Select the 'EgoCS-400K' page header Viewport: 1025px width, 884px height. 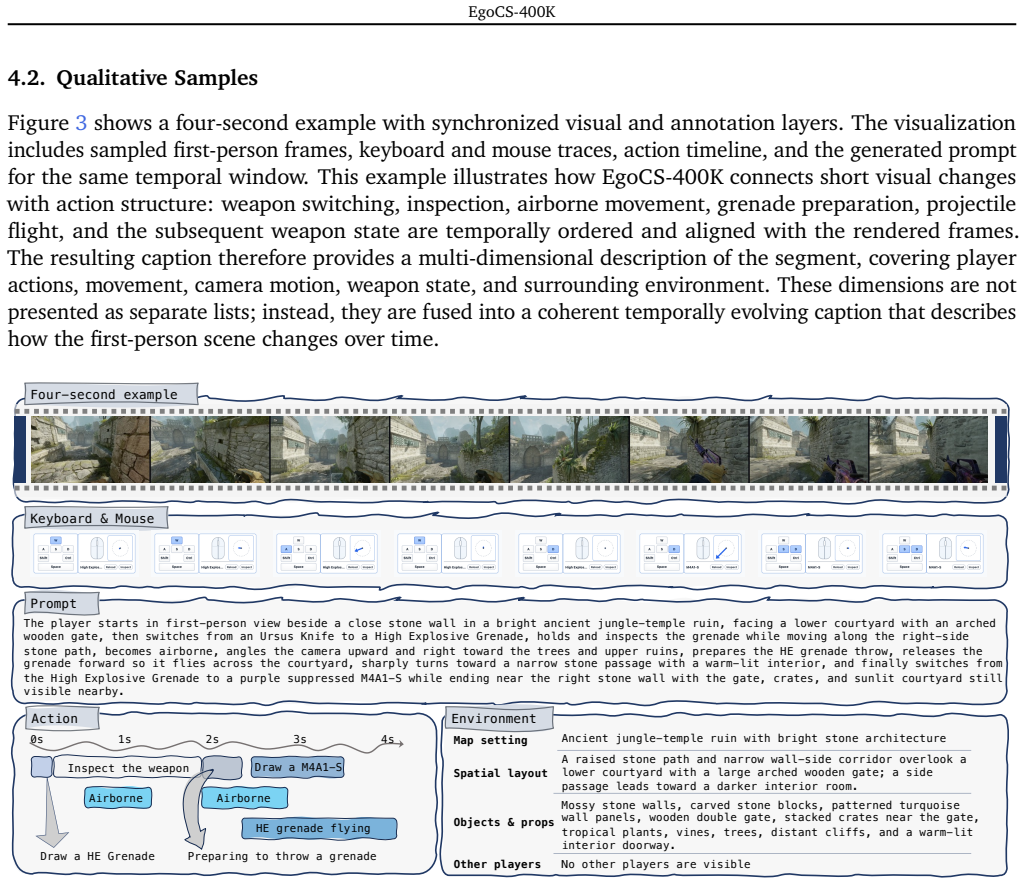pyautogui.click(x=512, y=12)
